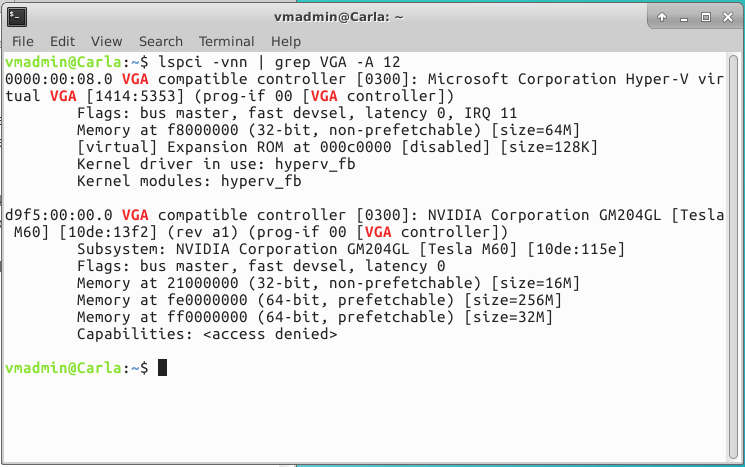Click the PCI address '0000:00:08.0'
This screenshot has height=467, width=745.
(59, 79)
